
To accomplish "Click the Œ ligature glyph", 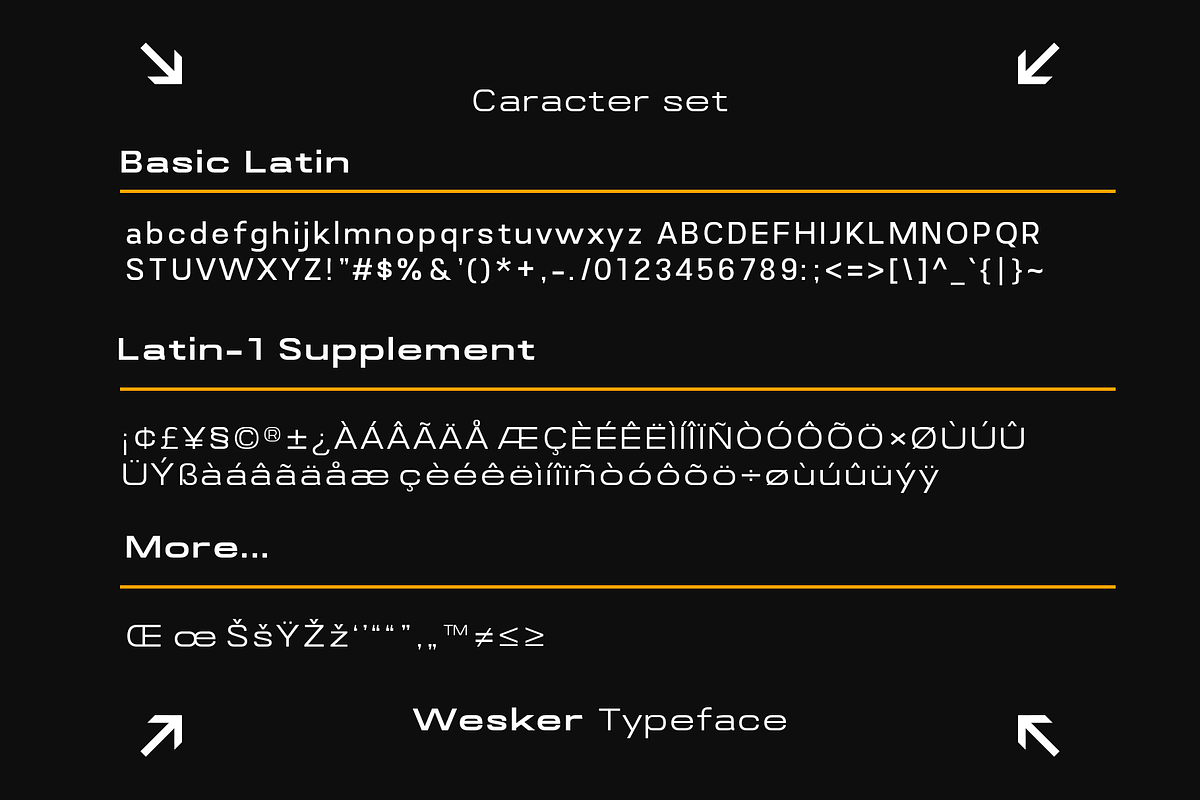I will coord(144,638).
